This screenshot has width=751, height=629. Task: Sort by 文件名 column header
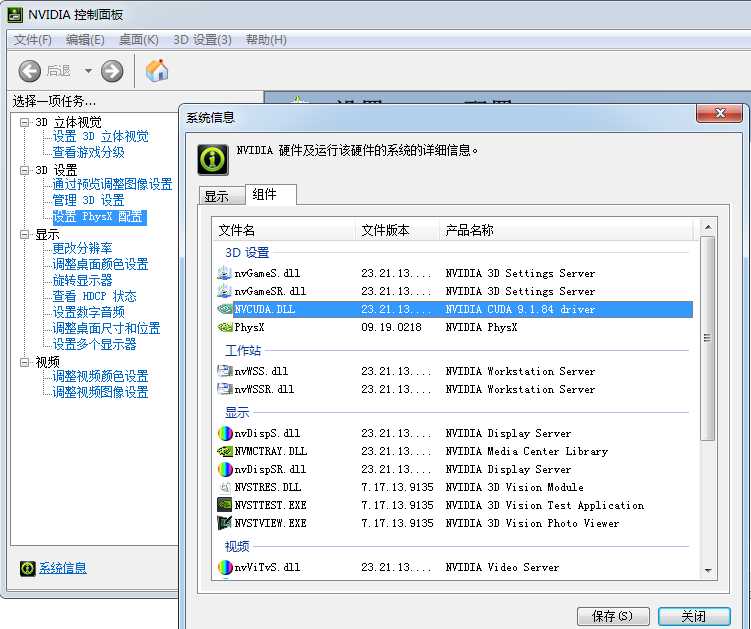(x=284, y=230)
